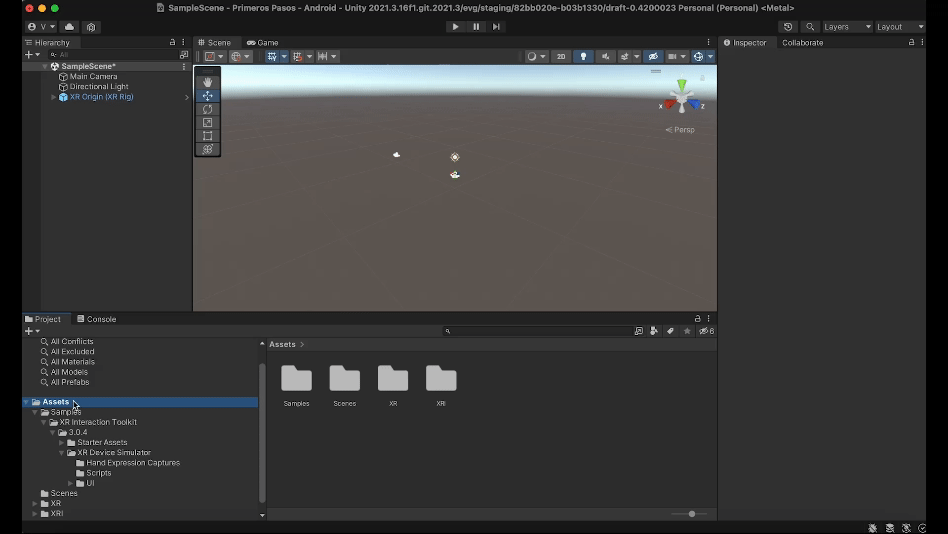
Task: Open Project create plus dropdown
Action: tap(32, 331)
